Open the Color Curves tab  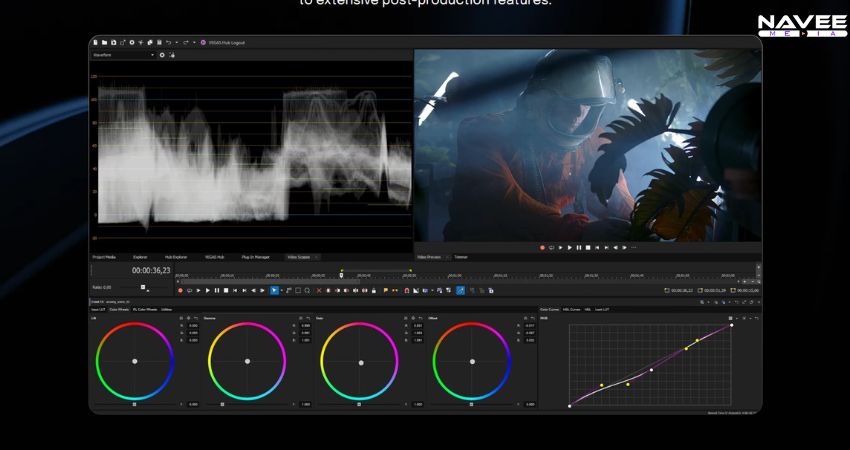click(550, 310)
